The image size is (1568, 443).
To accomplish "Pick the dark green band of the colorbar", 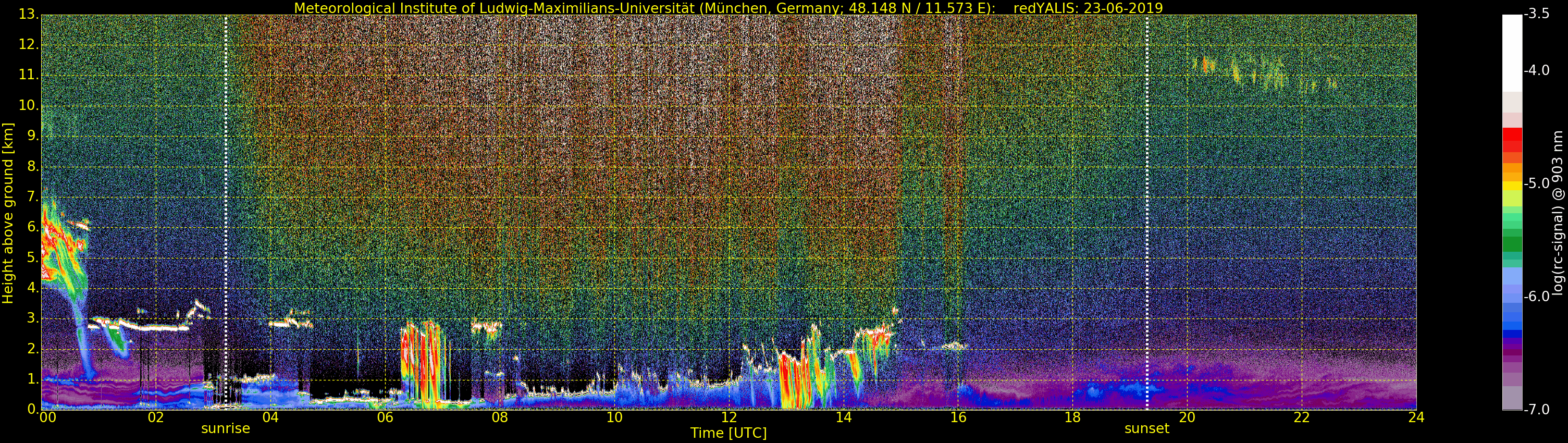I will tap(1512, 244).
